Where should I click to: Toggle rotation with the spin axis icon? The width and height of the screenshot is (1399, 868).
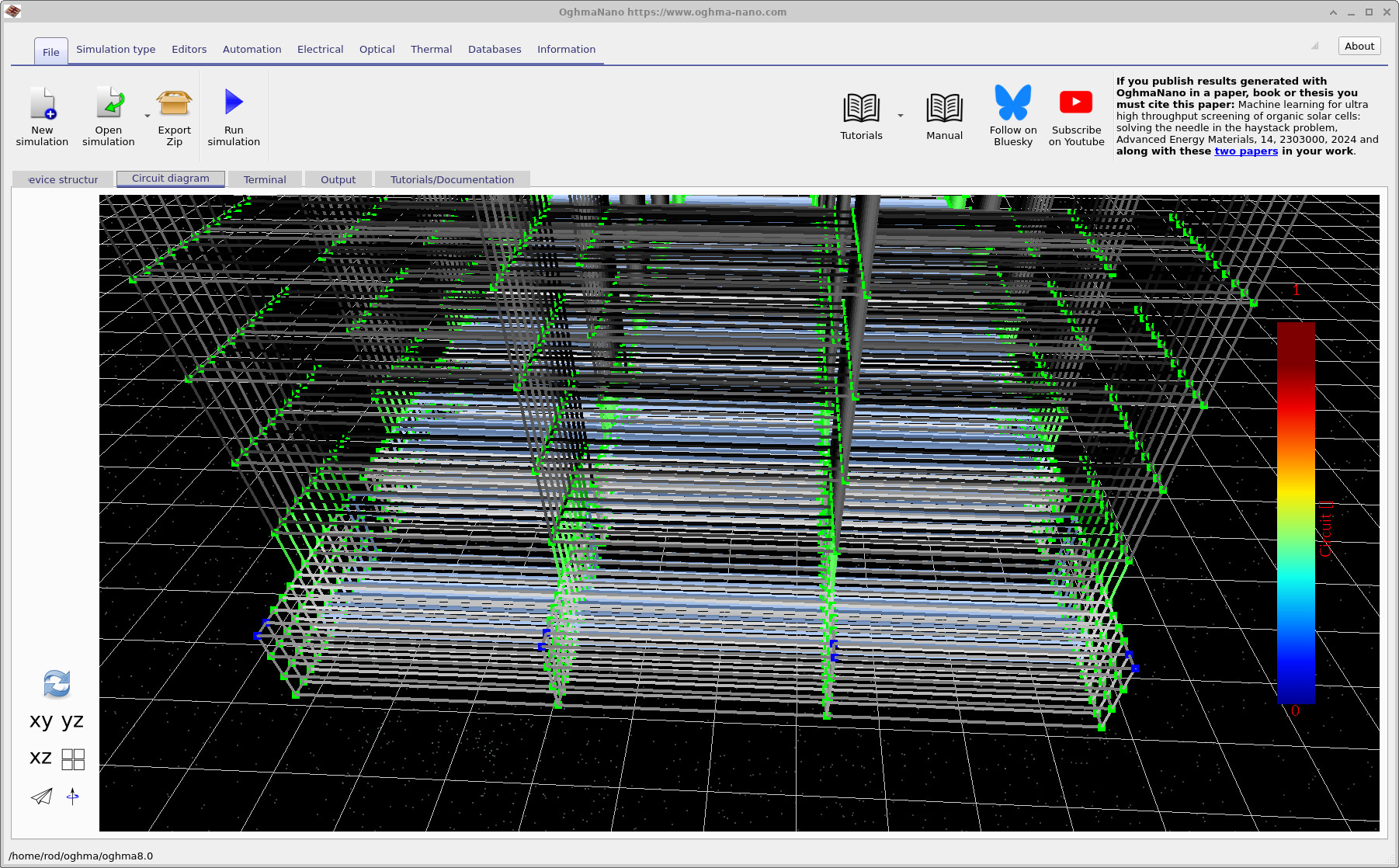72,797
